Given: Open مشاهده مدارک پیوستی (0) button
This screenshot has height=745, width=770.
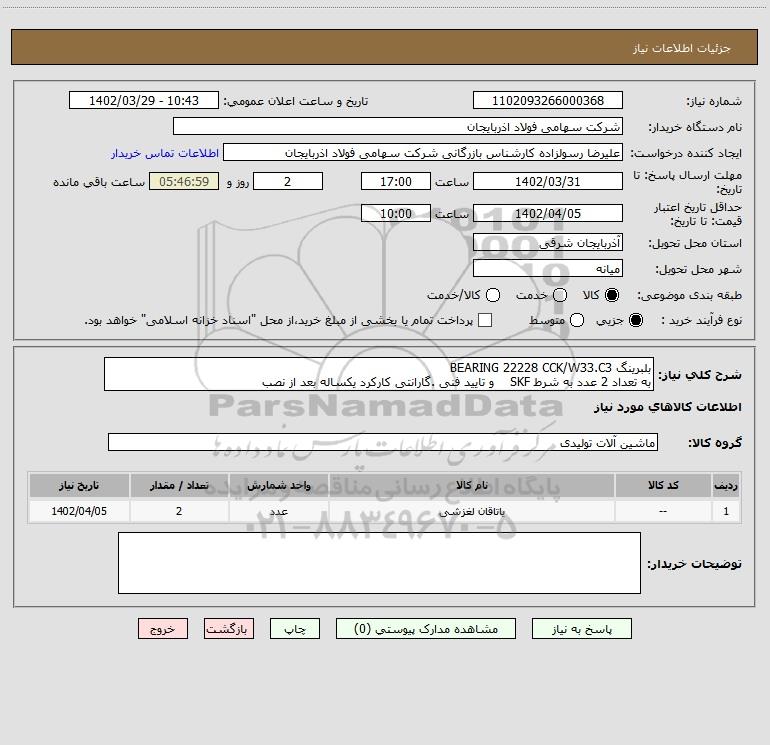Looking at the screenshot, I should (x=426, y=629).
